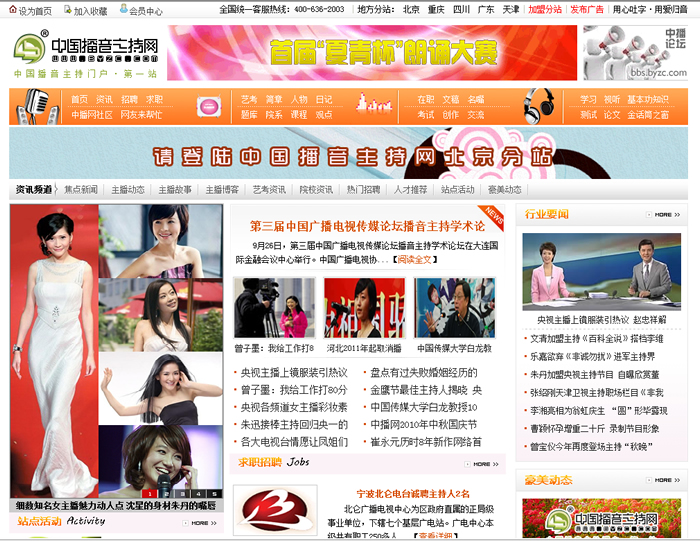Switch to 主播博客 channel tab
The height and width of the screenshot is (541, 700).
click(222, 190)
